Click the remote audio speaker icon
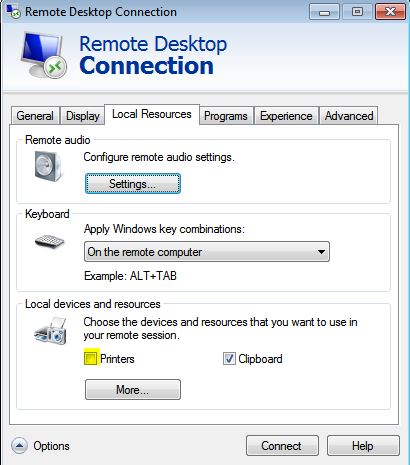410x465 pixels. tap(48, 166)
